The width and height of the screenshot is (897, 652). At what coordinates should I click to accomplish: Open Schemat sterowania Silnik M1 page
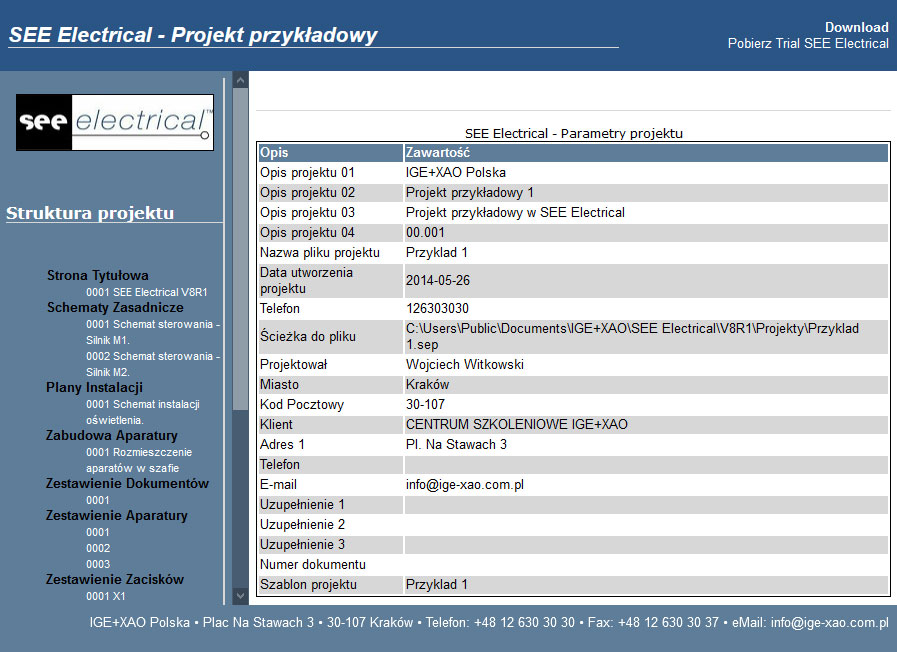click(x=153, y=332)
